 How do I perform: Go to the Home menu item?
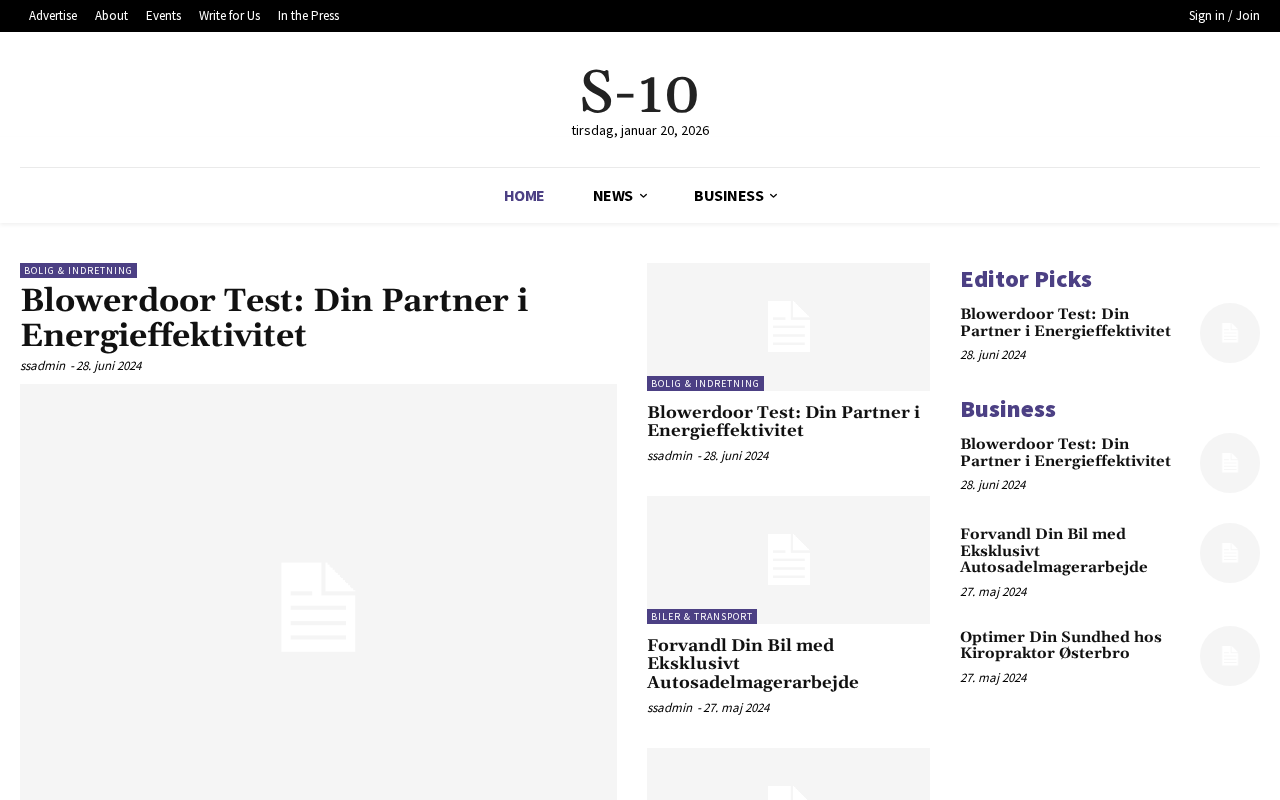pos(524,196)
